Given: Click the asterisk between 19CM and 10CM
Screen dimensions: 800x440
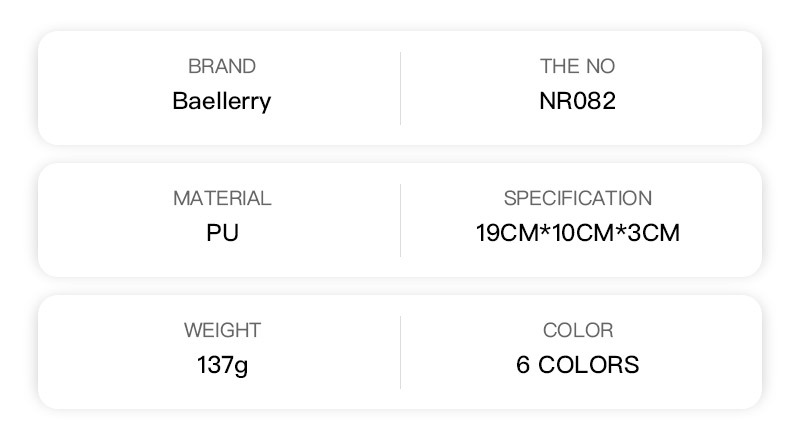Looking at the screenshot, I should pos(545,230).
